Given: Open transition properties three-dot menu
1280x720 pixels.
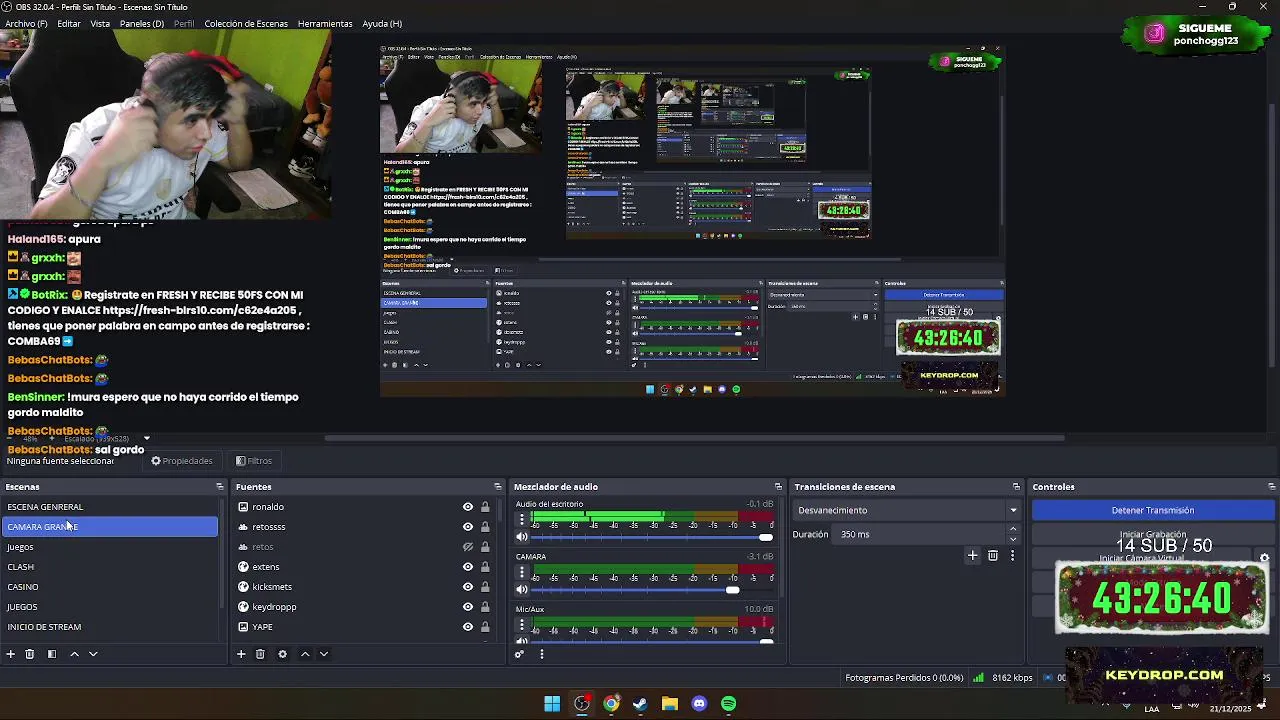Looking at the screenshot, I should pyautogui.click(x=1012, y=555).
